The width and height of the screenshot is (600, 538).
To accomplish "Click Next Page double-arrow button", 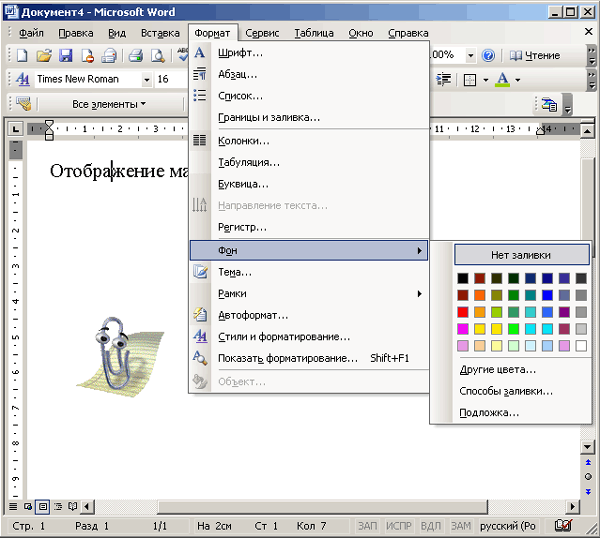I will coord(588,492).
